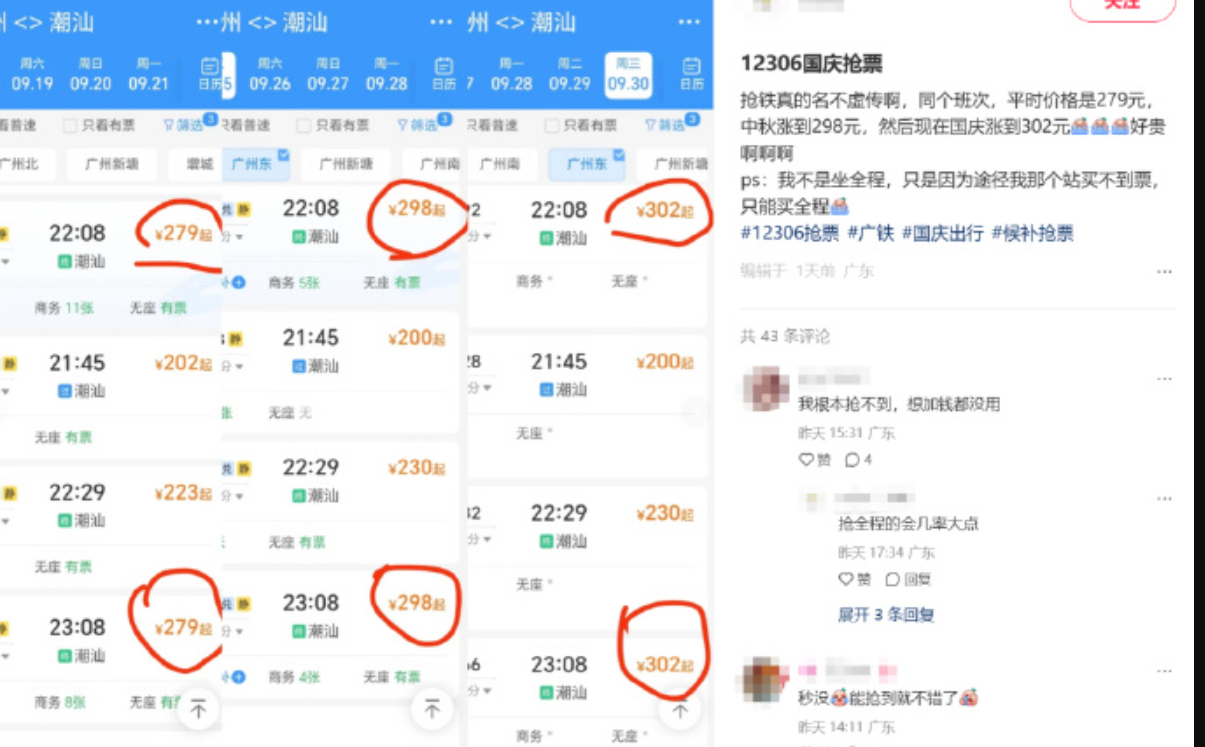The width and height of the screenshot is (1205, 747).
Task: Select highlighted date tab 周三 09.30
Action: (628, 74)
